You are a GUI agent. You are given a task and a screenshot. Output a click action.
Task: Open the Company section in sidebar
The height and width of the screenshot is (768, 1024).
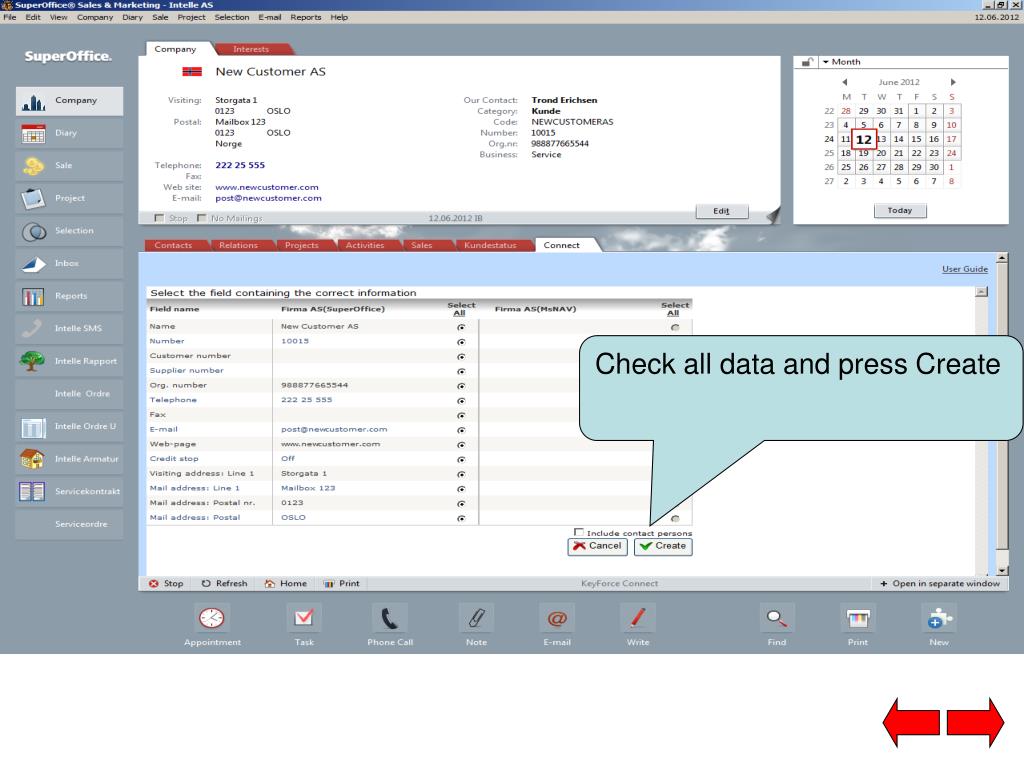pos(69,101)
